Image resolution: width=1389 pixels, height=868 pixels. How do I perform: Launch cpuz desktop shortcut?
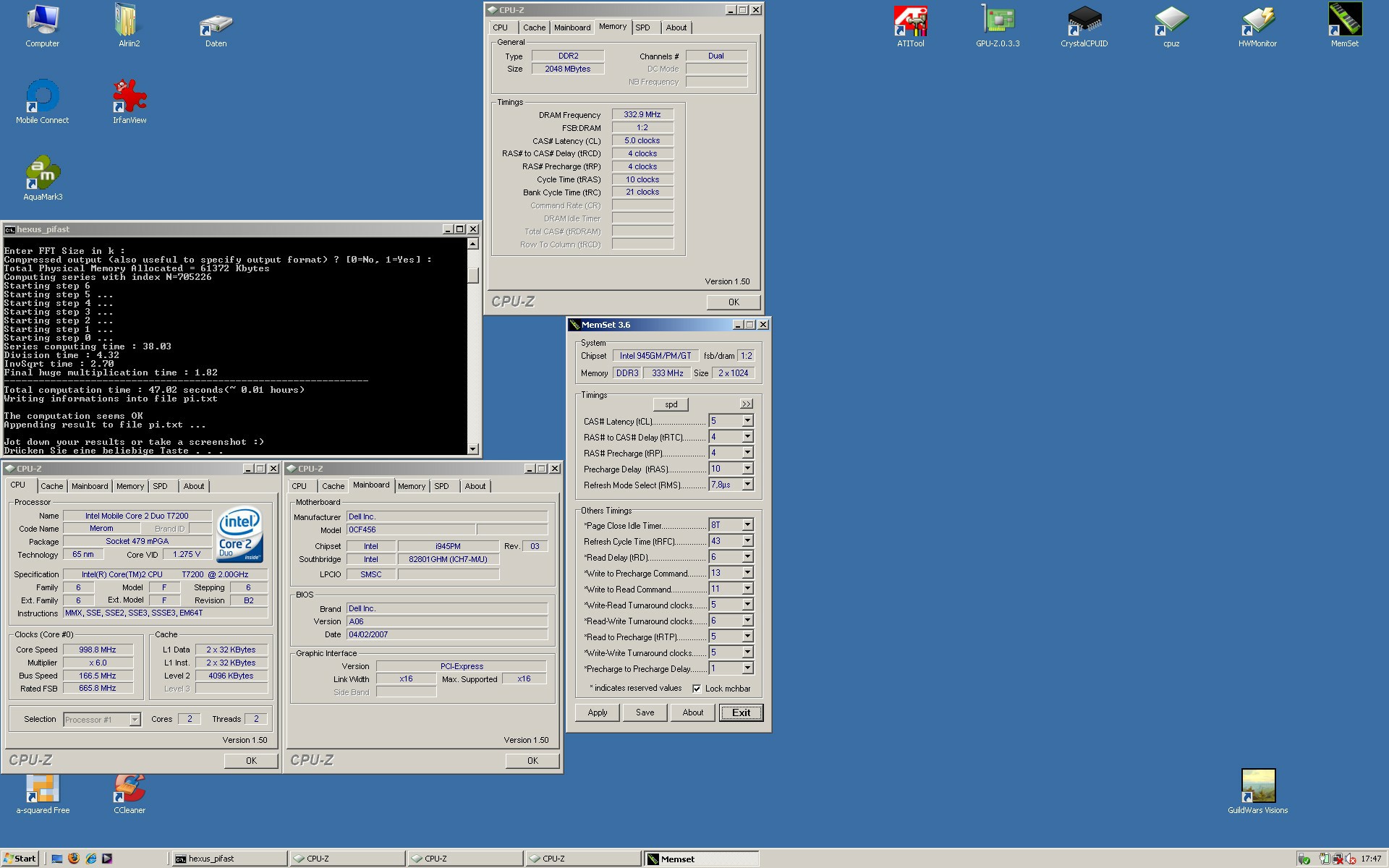pyautogui.click(x=1171, y=25)
